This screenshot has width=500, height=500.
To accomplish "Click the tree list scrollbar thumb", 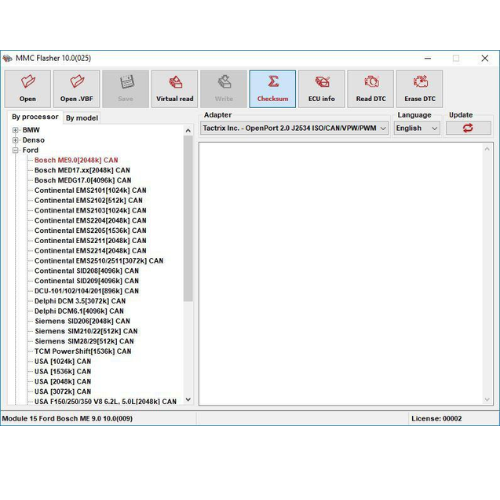I will [188, 218].
